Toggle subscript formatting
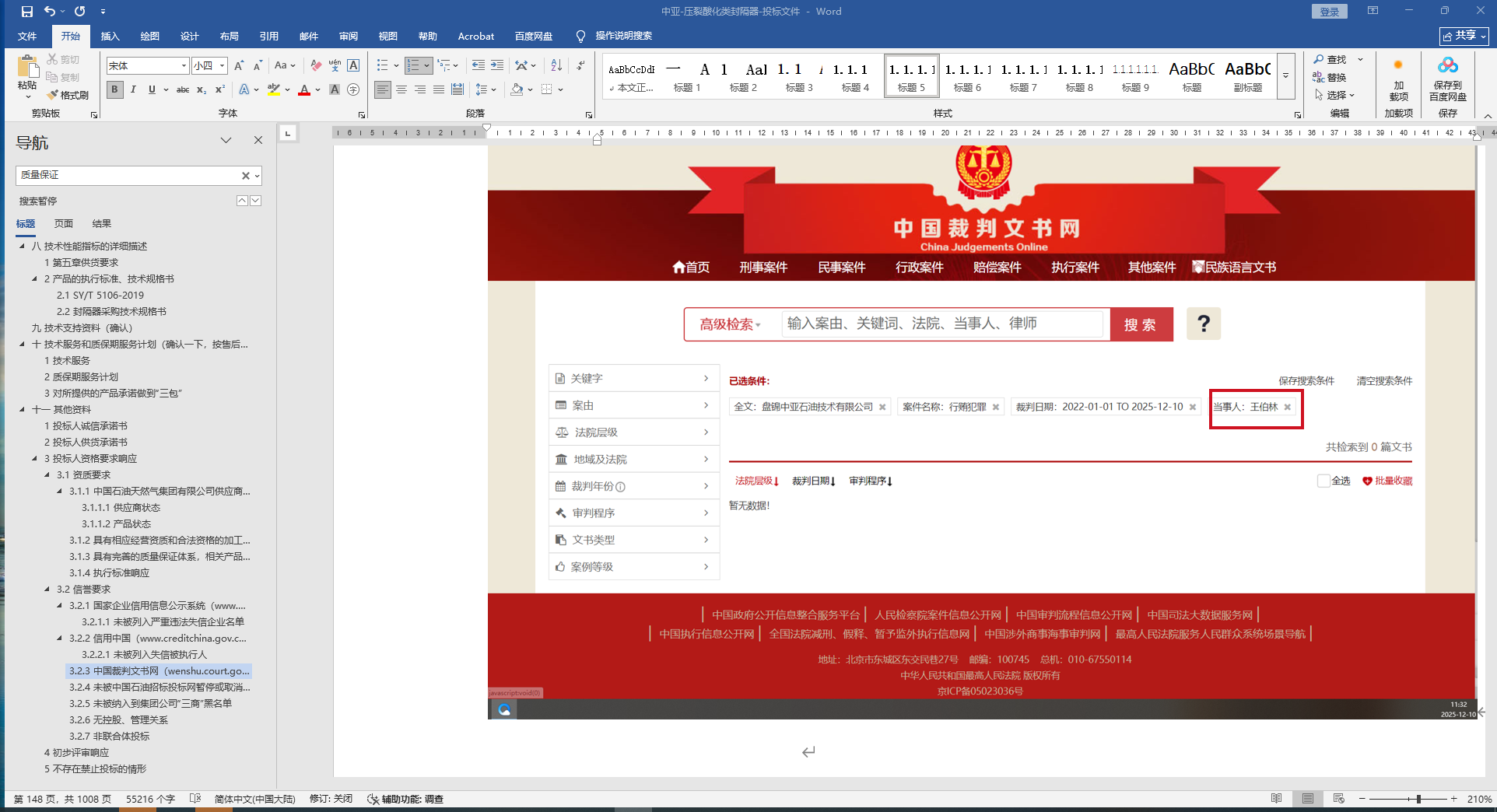1497x812 pixels. (x=202, y=89)
